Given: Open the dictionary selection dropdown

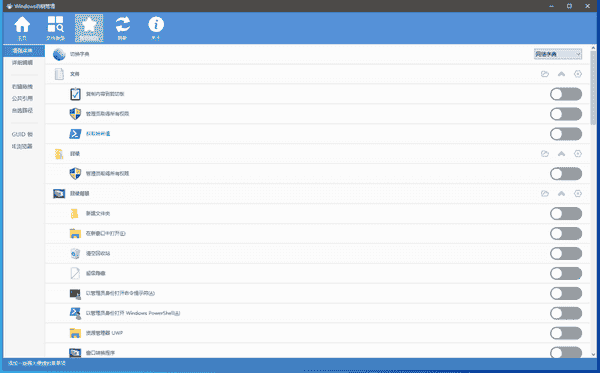Looking at the screenshot, I should point(558,54).
